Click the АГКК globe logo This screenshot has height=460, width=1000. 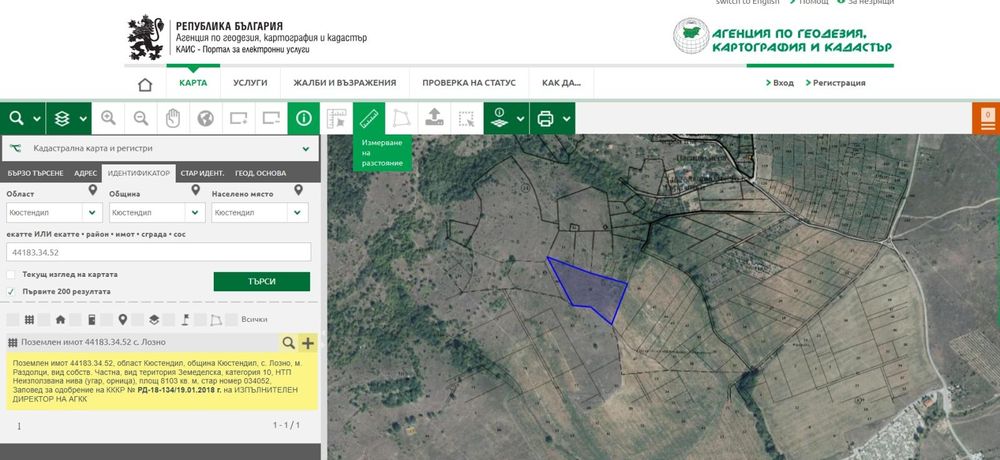(x=691, y=36)
